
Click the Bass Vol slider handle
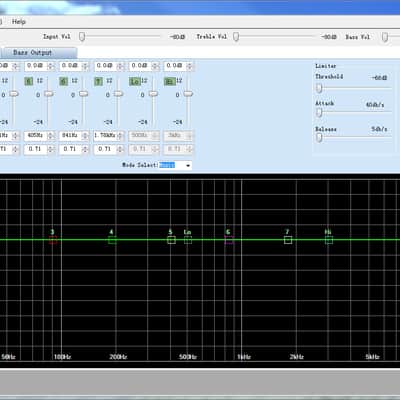[x=385, y=37]
